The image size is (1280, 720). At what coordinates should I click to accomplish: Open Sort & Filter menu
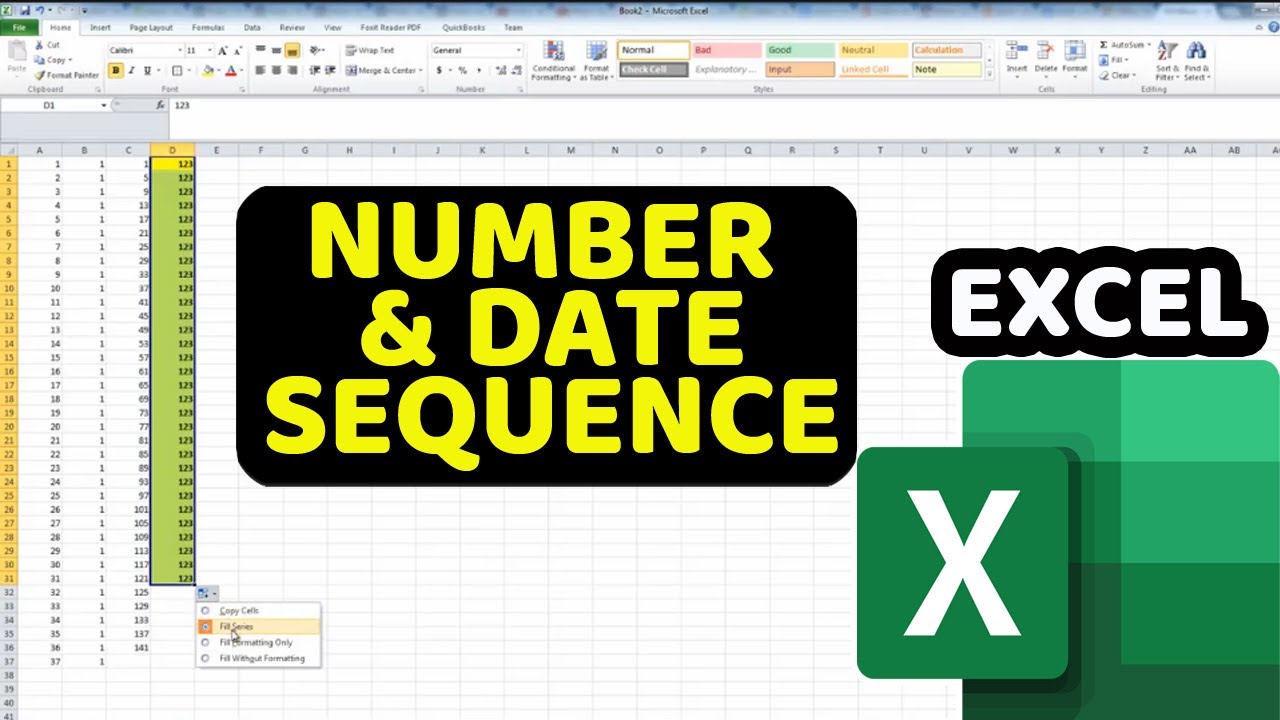click(x=1167, y=61)
